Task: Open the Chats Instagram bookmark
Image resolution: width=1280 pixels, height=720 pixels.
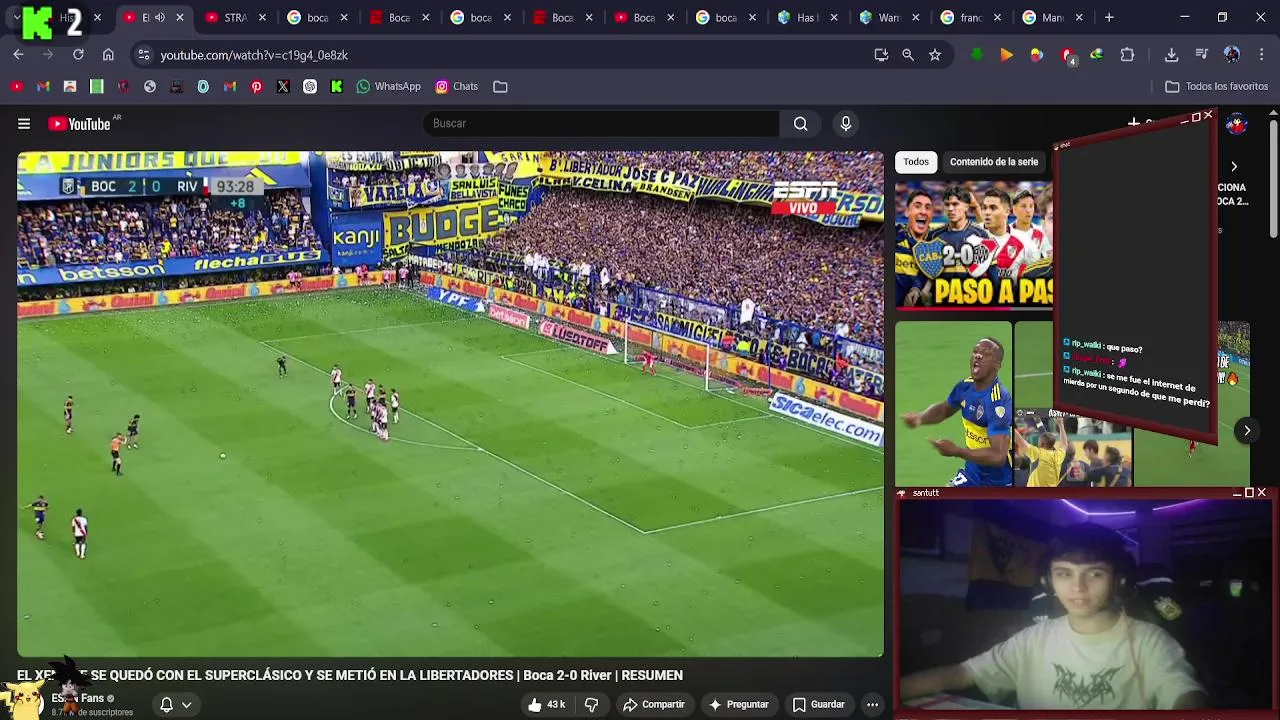Action: 457,87
